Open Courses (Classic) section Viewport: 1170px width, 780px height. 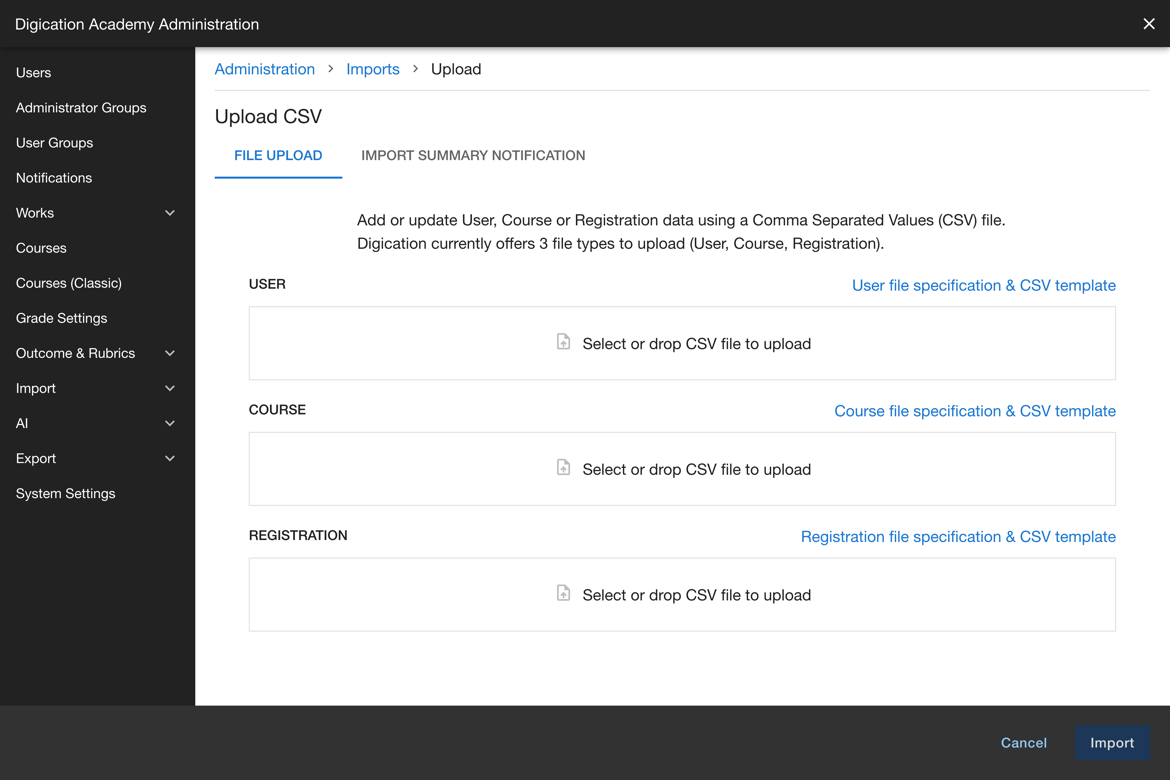pos(69,283)
